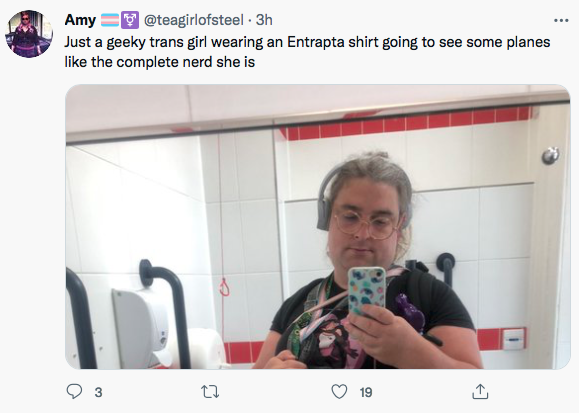Click the like count 19
The image size is (579, 413).
coord(366,392)
